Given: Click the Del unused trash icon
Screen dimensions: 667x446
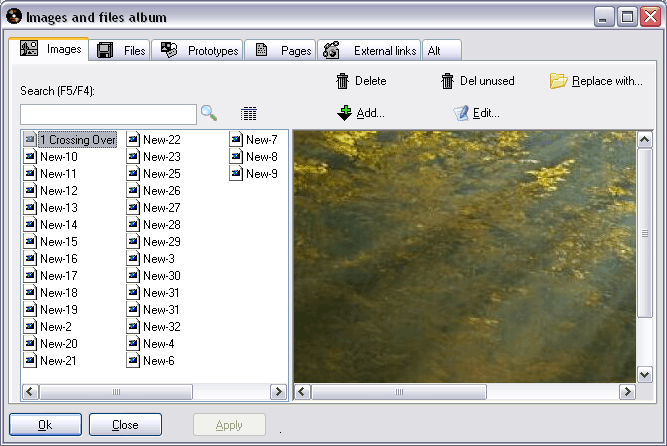Looking at the screenshot, I should point(448,81).
